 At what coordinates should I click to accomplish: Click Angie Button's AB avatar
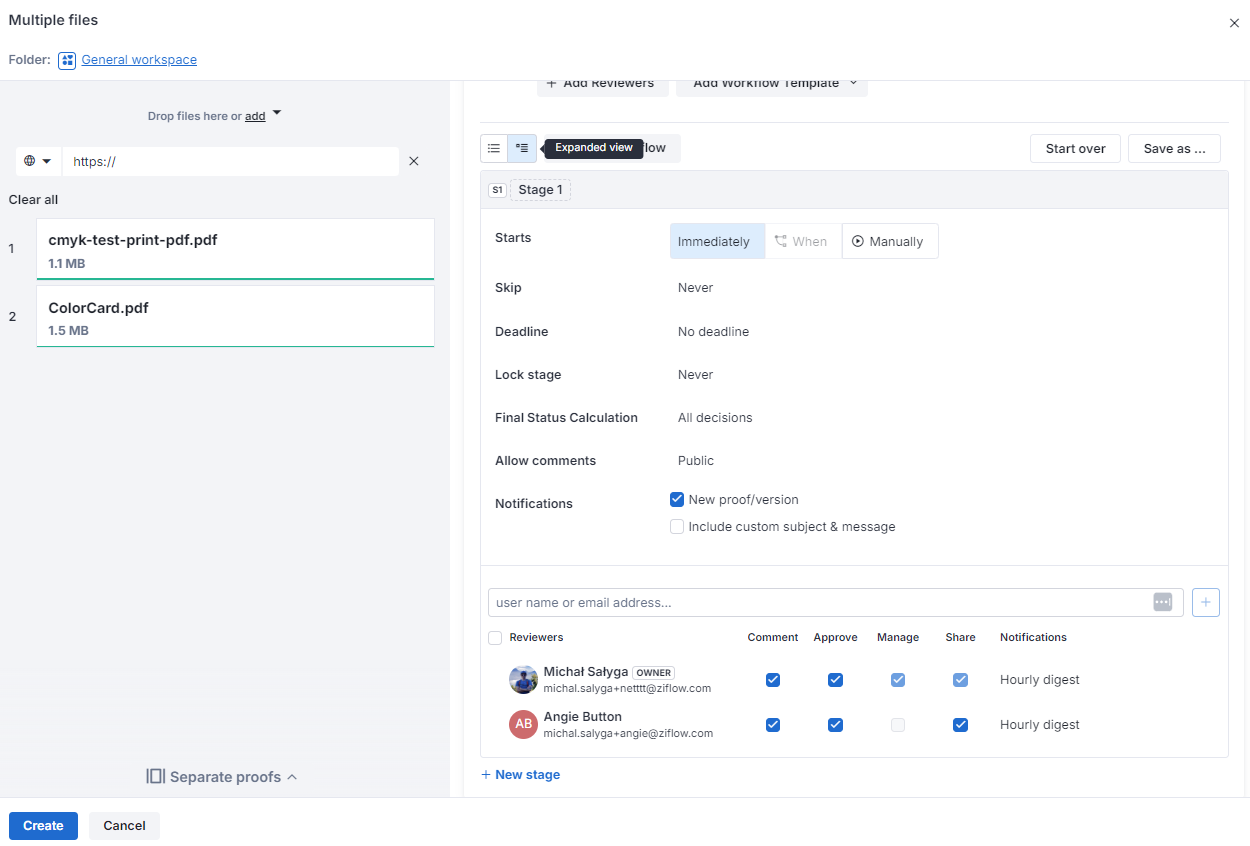[523, 724]
